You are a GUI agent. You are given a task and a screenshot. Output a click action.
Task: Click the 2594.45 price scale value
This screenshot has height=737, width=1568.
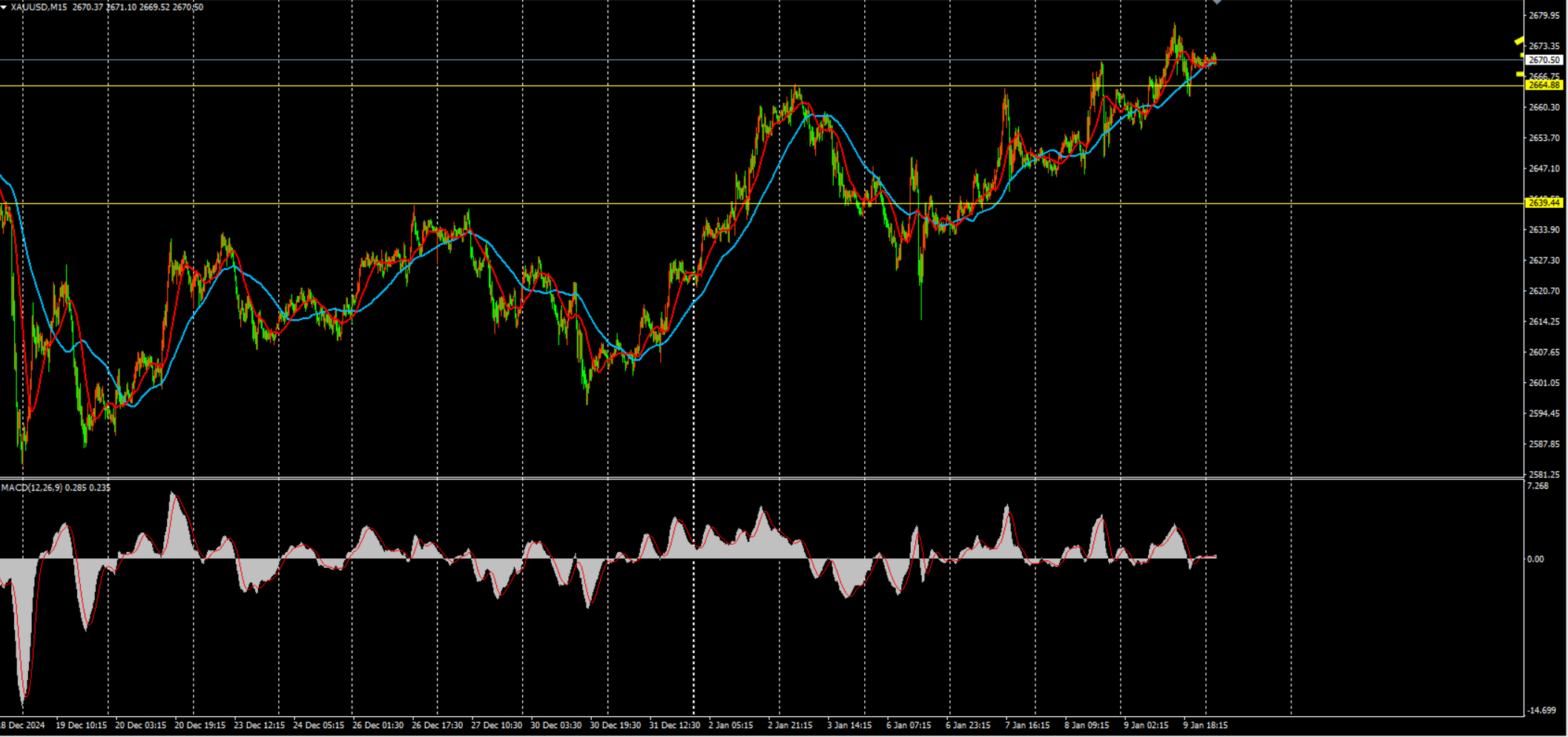(x=1544, y=413)
